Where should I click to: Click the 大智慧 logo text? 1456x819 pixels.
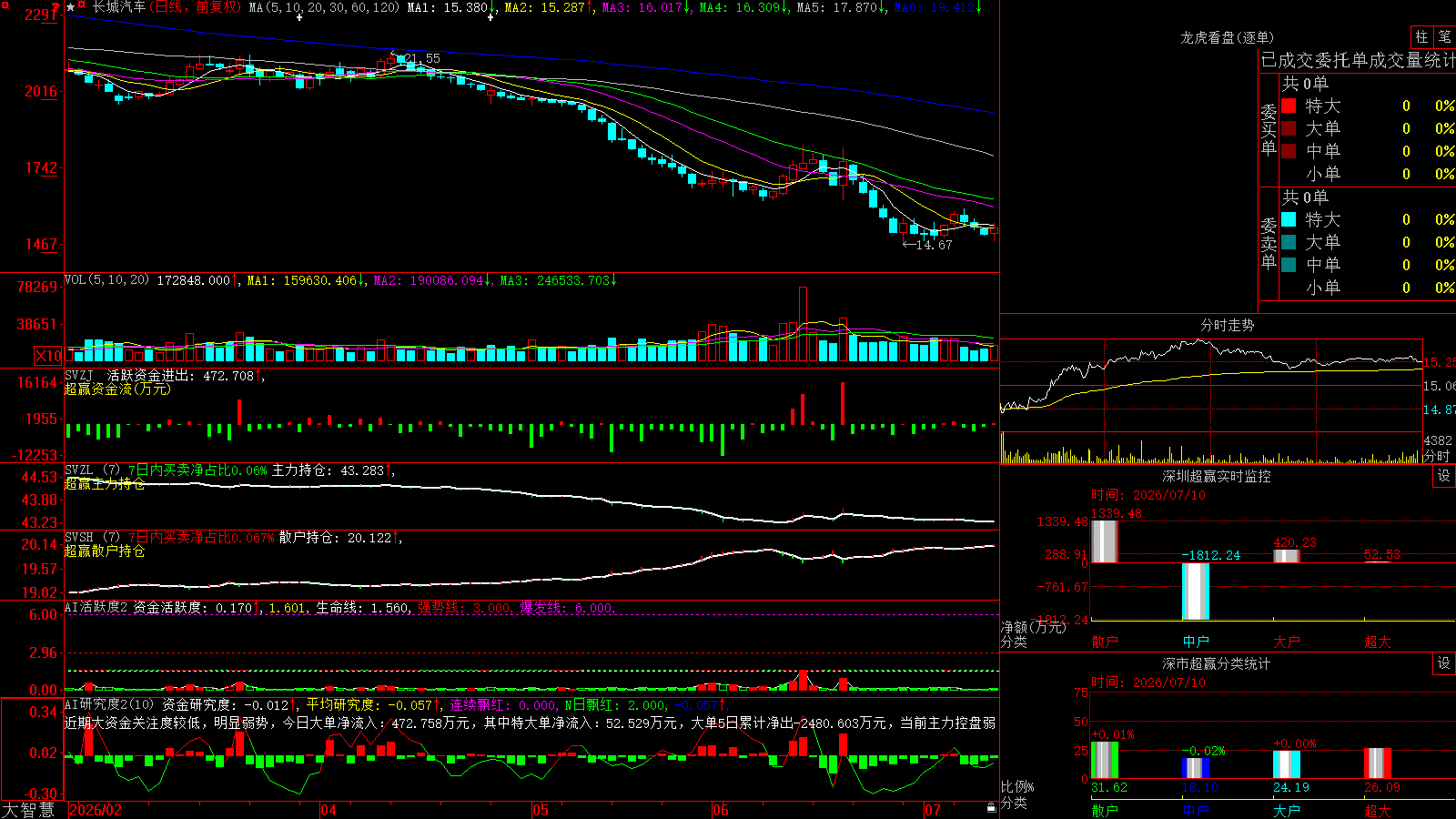(28, 810)
